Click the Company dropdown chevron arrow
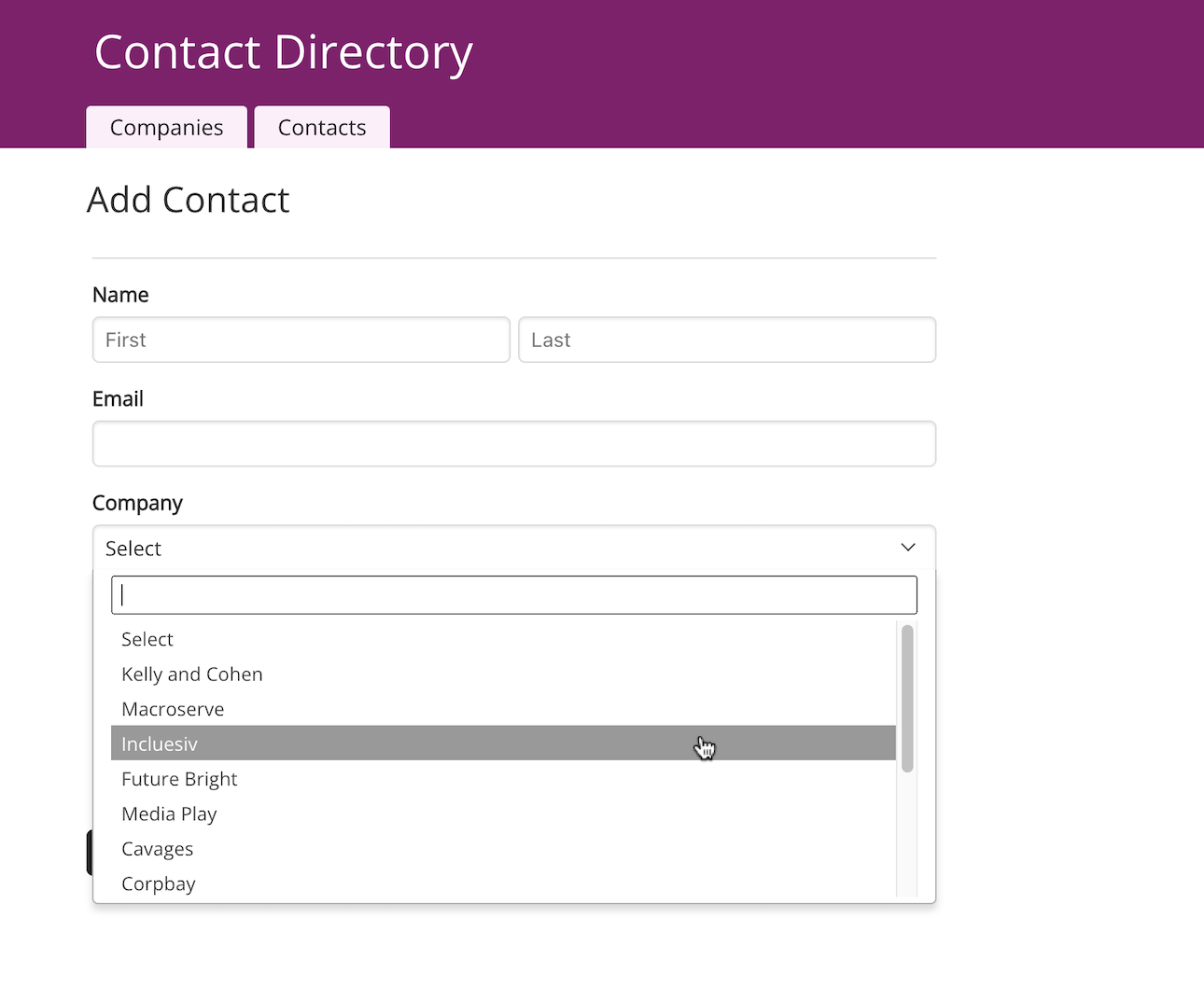1204x987 pixels. 907,548
